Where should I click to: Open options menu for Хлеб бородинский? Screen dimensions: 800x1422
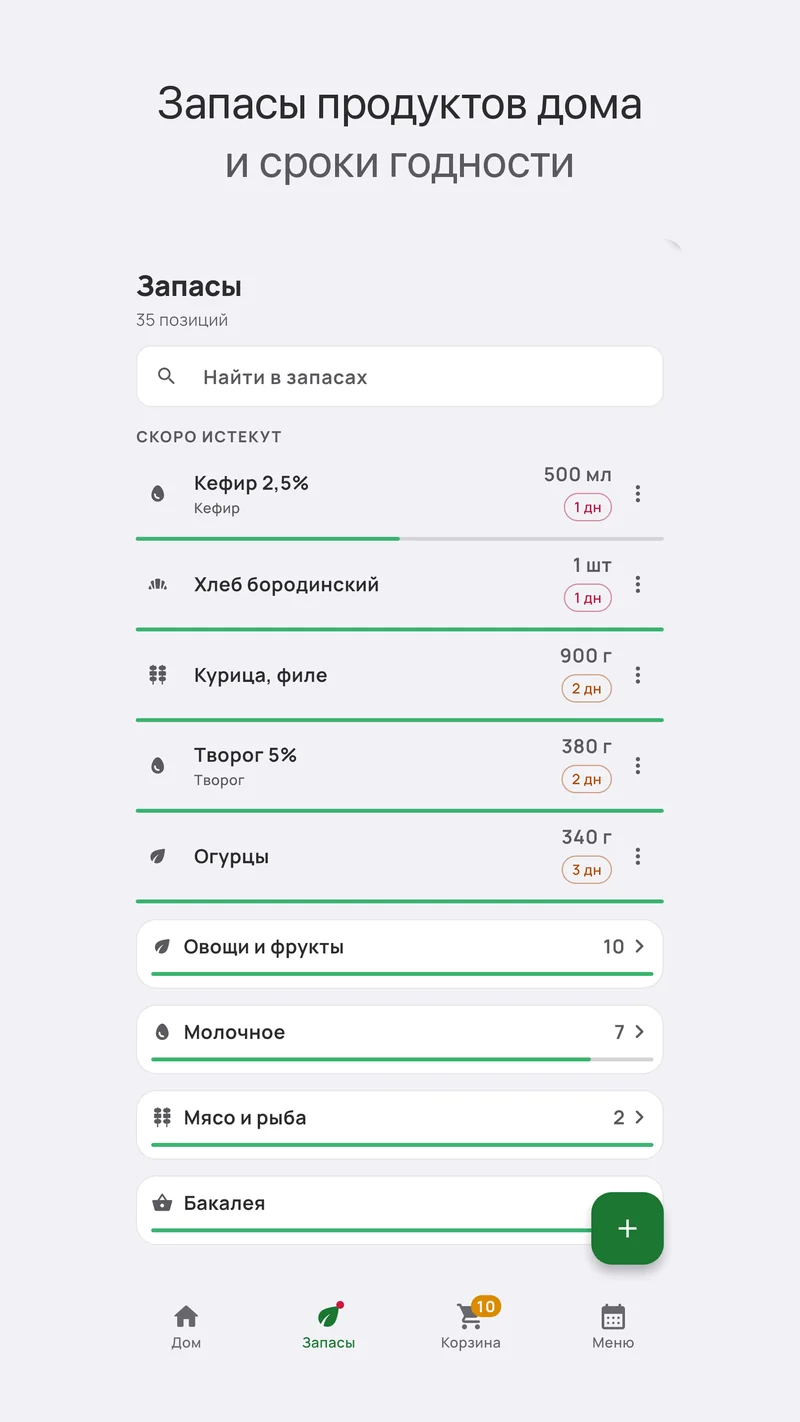pyautogui.click(x=638, y=585)
